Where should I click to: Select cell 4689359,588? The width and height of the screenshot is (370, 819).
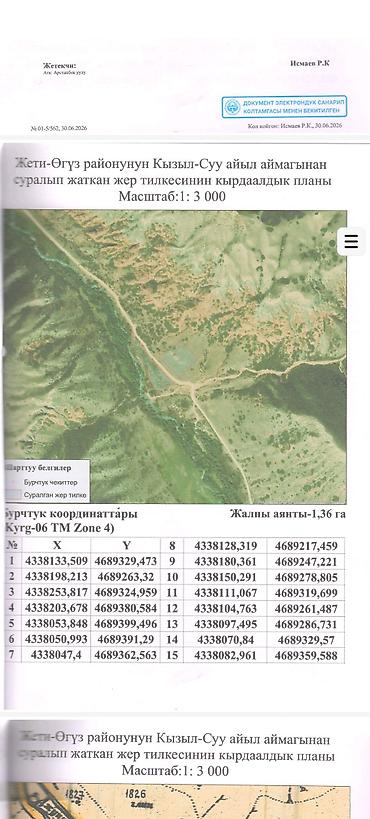tap(306, 656)
